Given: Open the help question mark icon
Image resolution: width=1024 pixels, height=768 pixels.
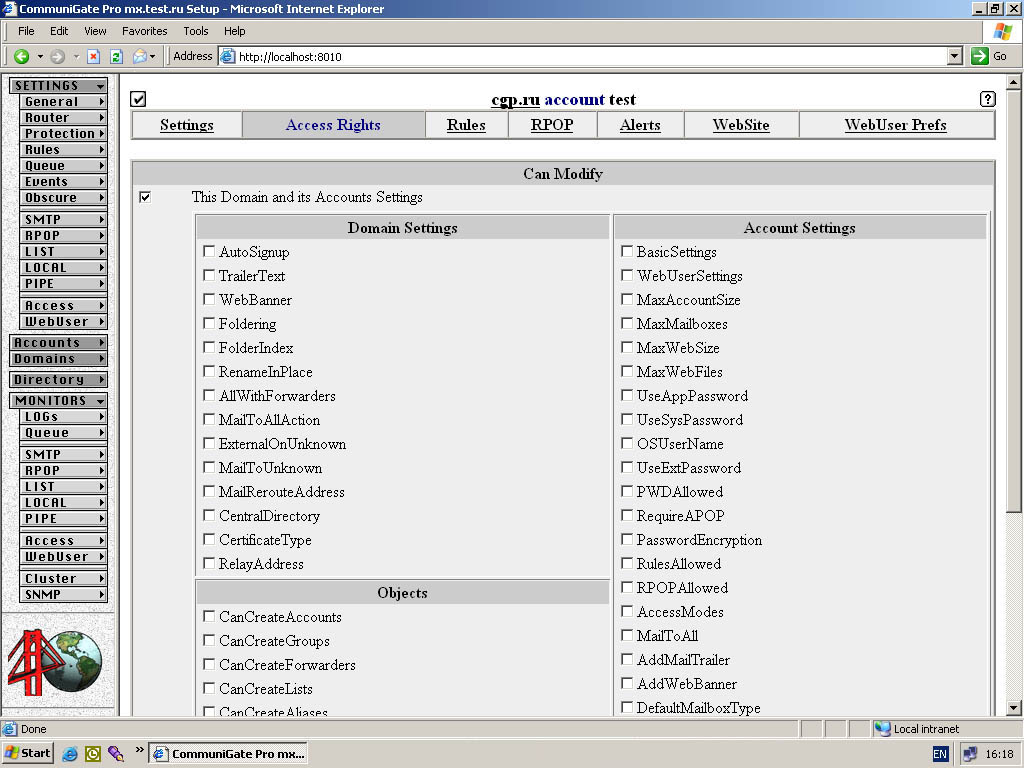Looking at the screenshot, I should tap(988, 99).
